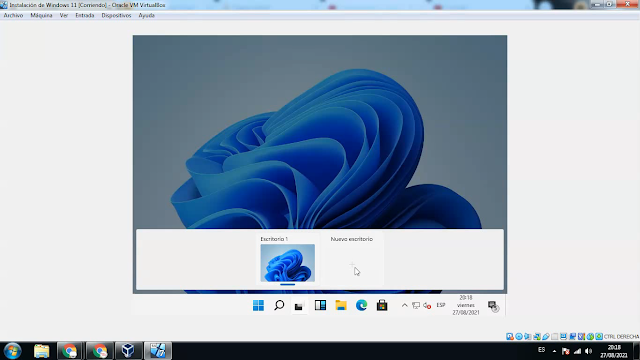Open host Action Center flag icon
Viewport: 640px width, 360px height.
pos(565,351)
